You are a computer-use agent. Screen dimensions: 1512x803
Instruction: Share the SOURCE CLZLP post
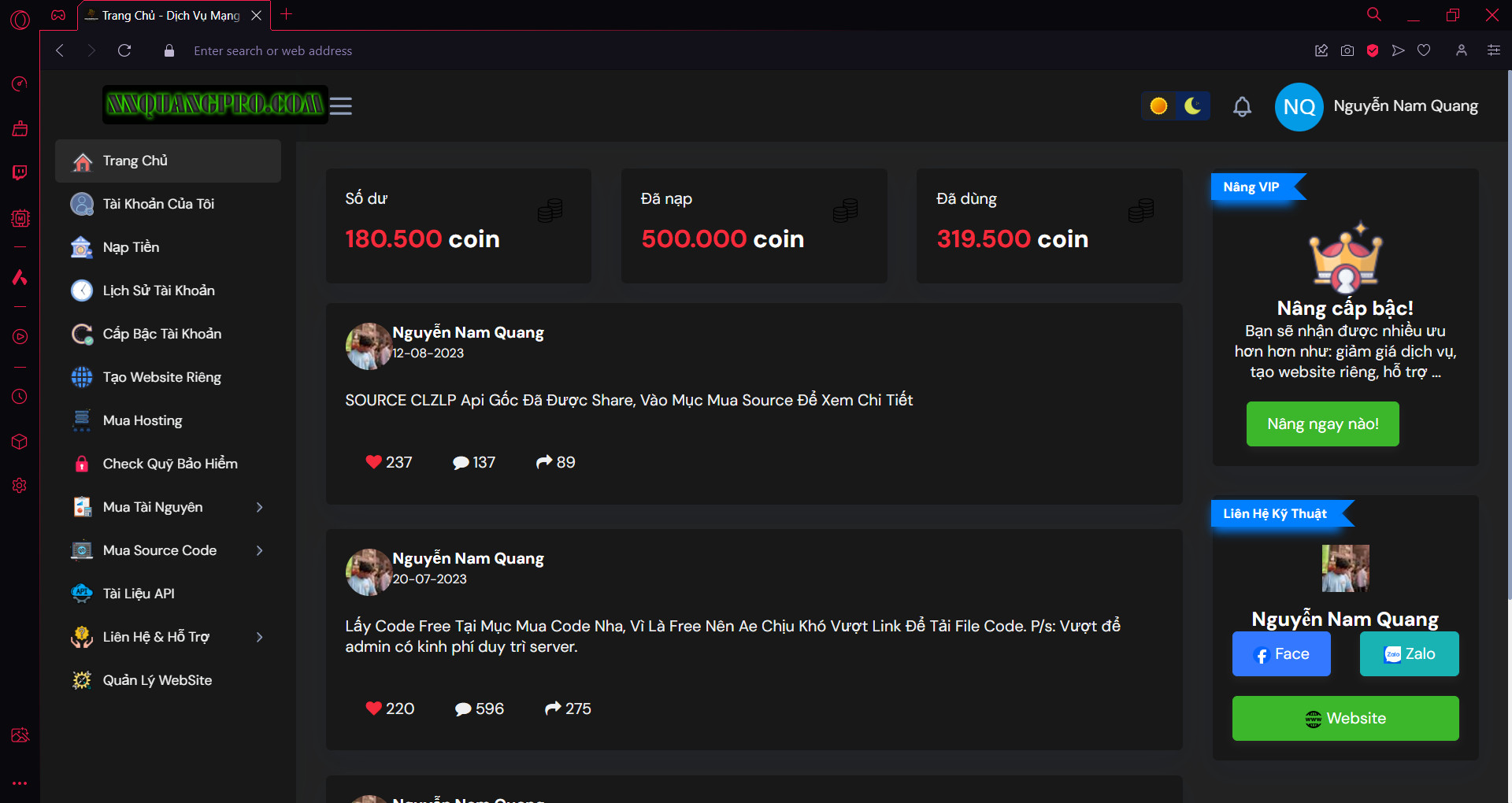(x=544, y=462)
